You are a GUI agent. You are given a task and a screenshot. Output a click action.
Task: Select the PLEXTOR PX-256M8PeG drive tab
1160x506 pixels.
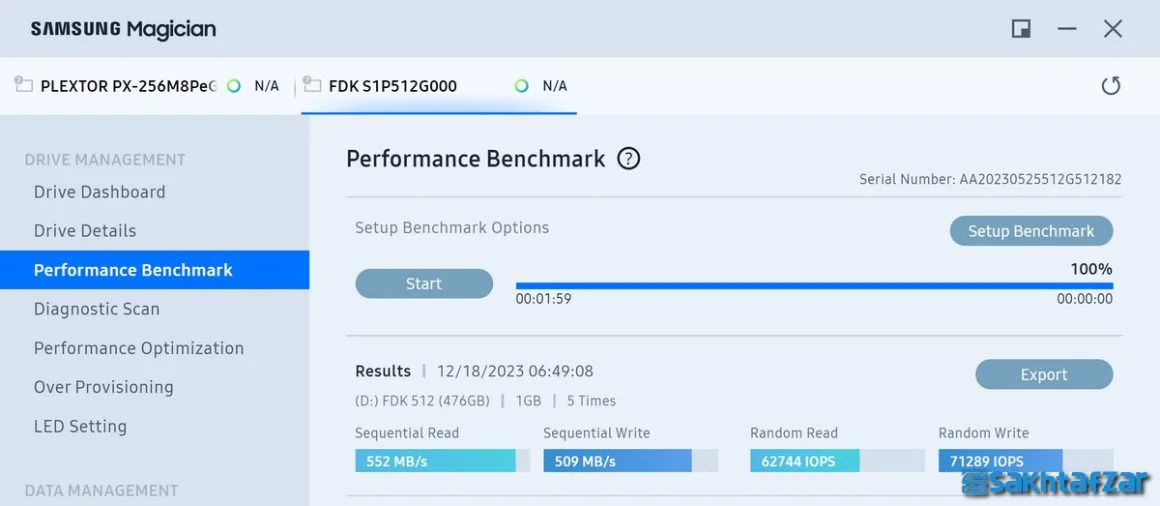point(147,86)
